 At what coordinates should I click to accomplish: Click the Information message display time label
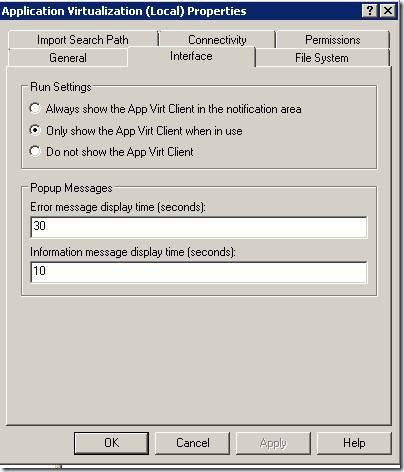133,252
